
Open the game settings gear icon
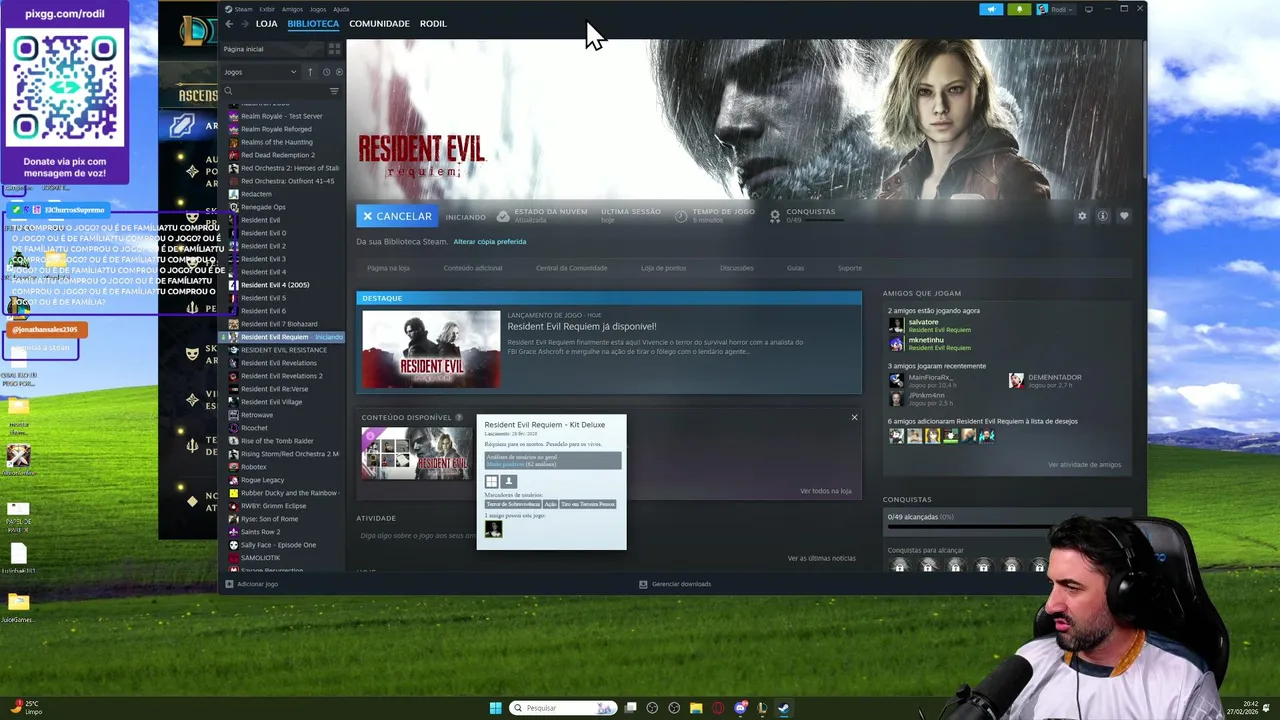pyautogui.click(x=1082, y=216)
